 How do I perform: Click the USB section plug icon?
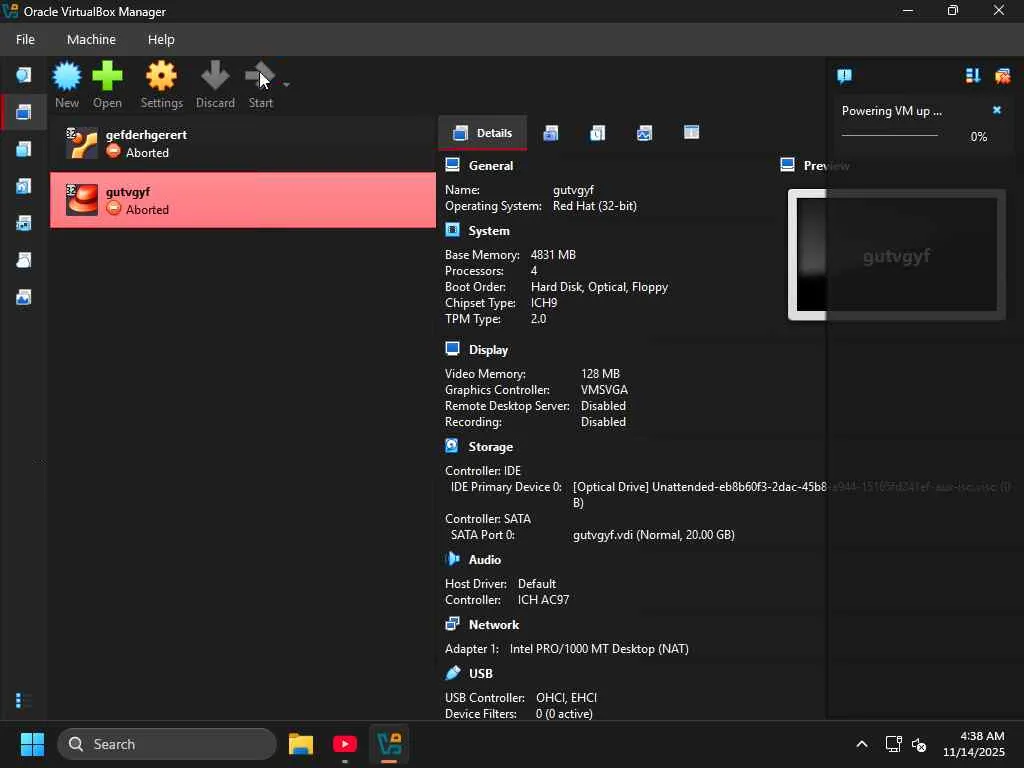[452, 673]
